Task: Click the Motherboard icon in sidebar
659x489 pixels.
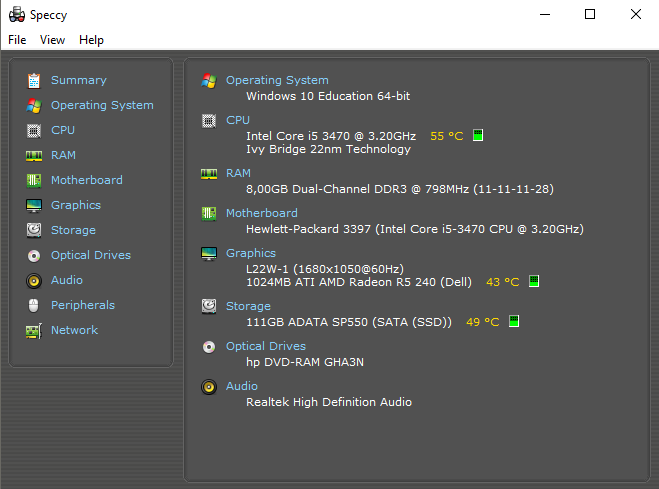Action: [x=34, y=180]
